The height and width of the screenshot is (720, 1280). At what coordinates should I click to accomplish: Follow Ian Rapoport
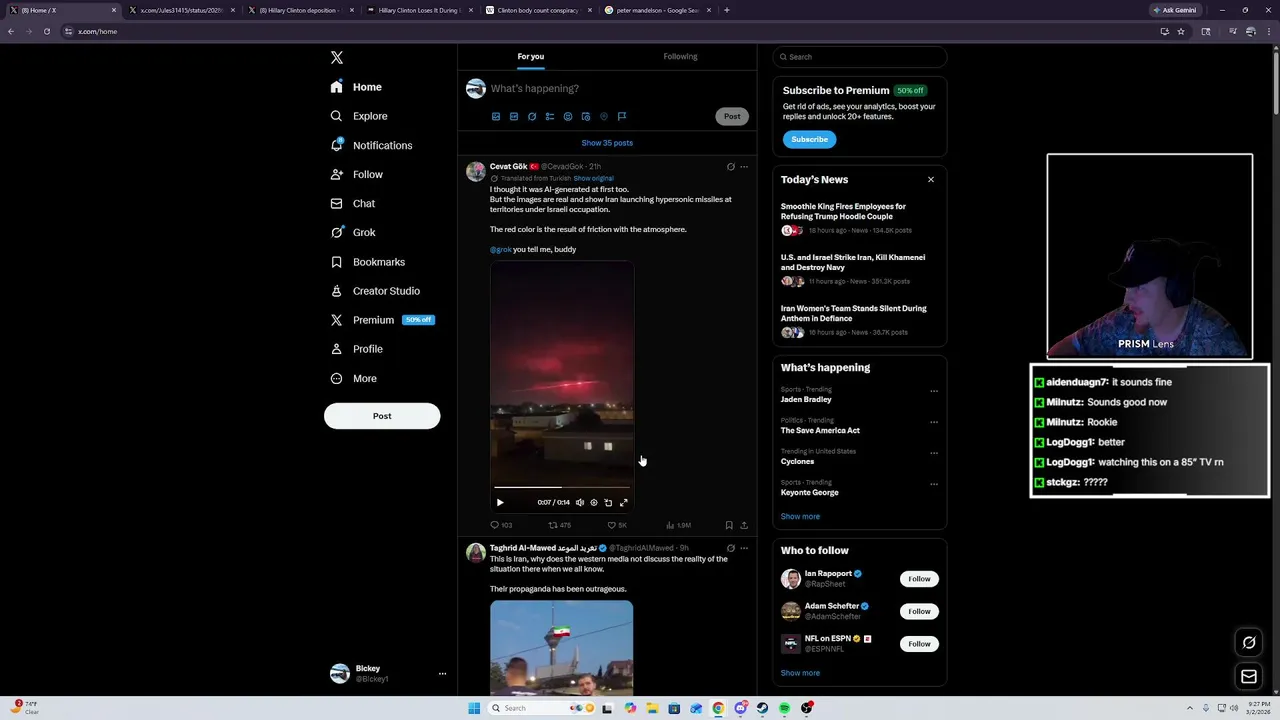919,579
